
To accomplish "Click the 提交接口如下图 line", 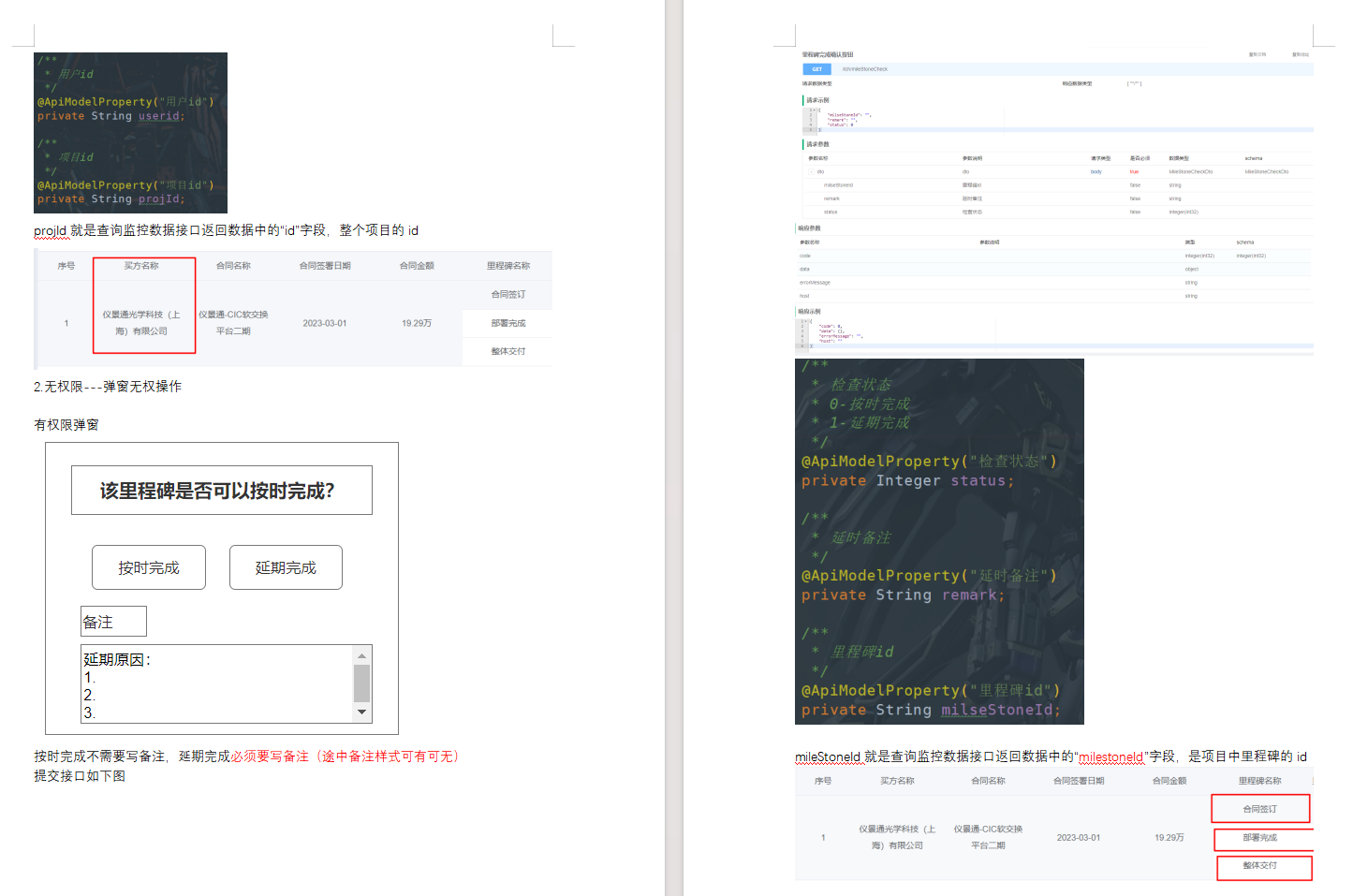I will [x=80, y=776].
